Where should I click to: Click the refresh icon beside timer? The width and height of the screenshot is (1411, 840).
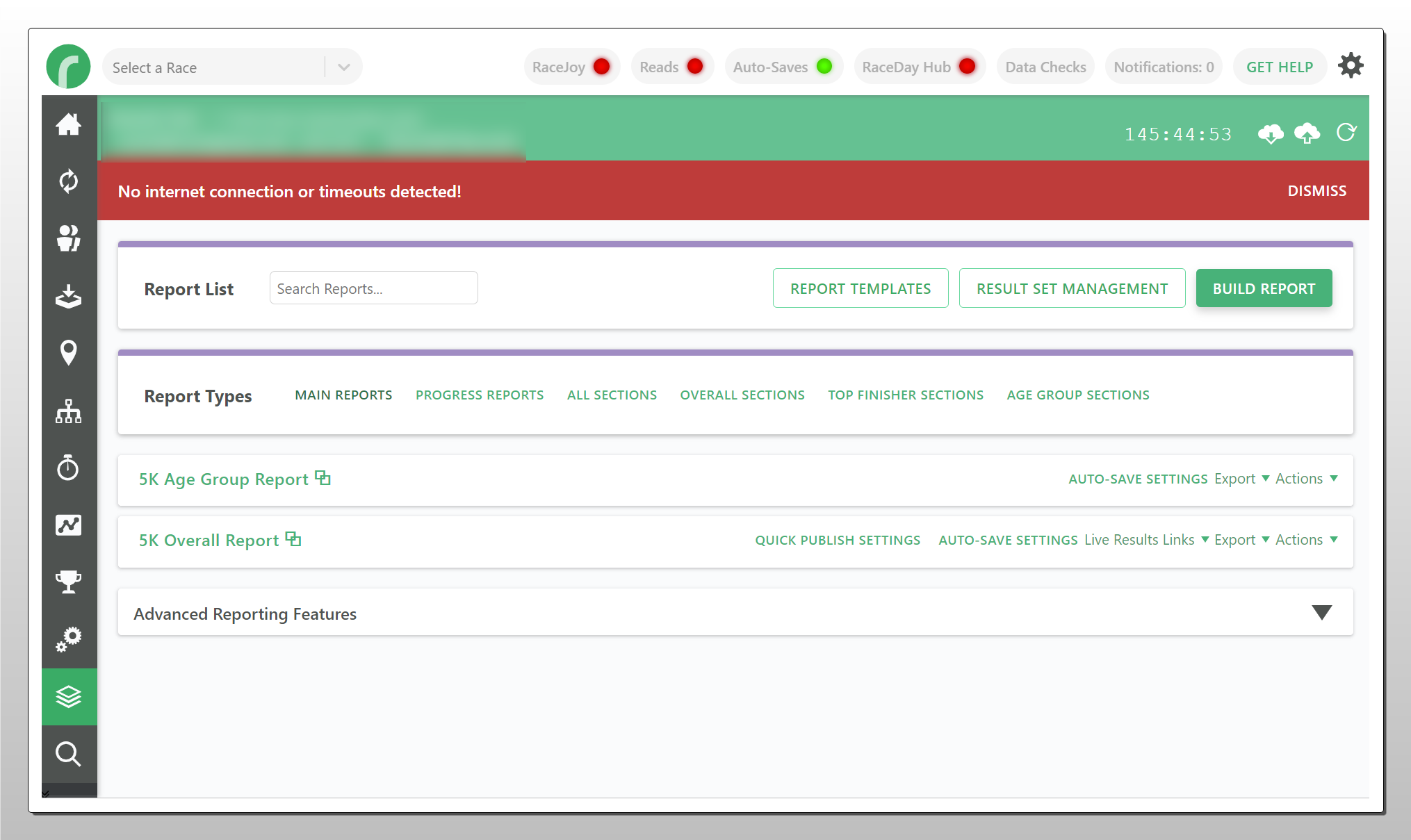point(1346,133)
